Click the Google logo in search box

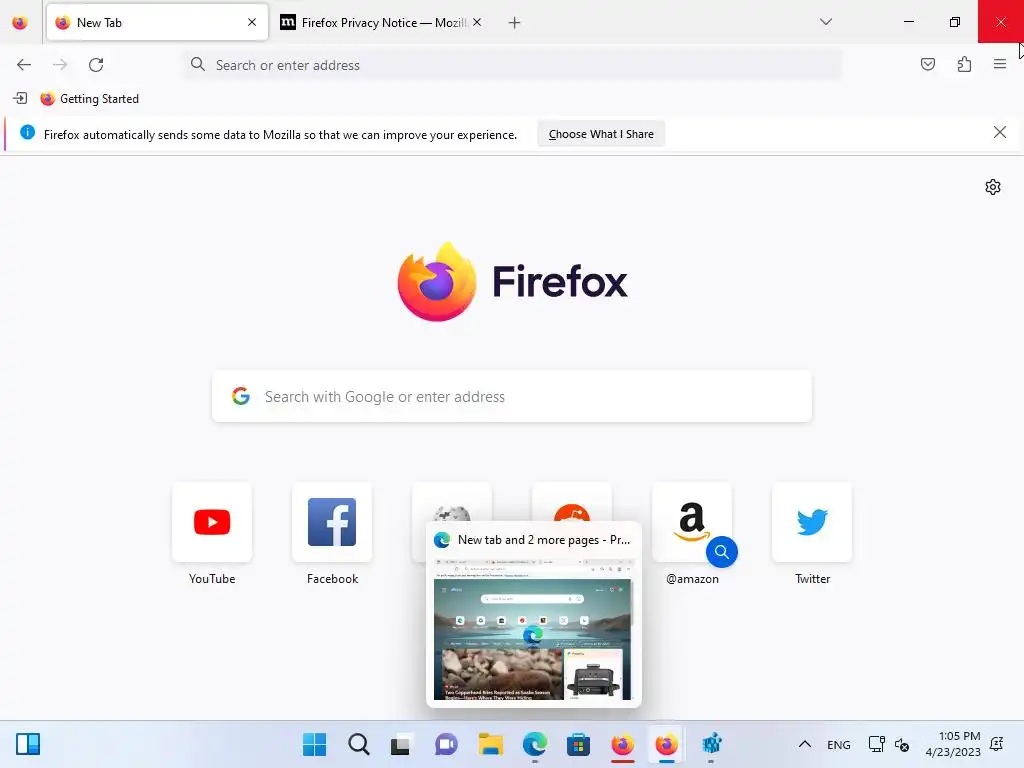(241, 396)
